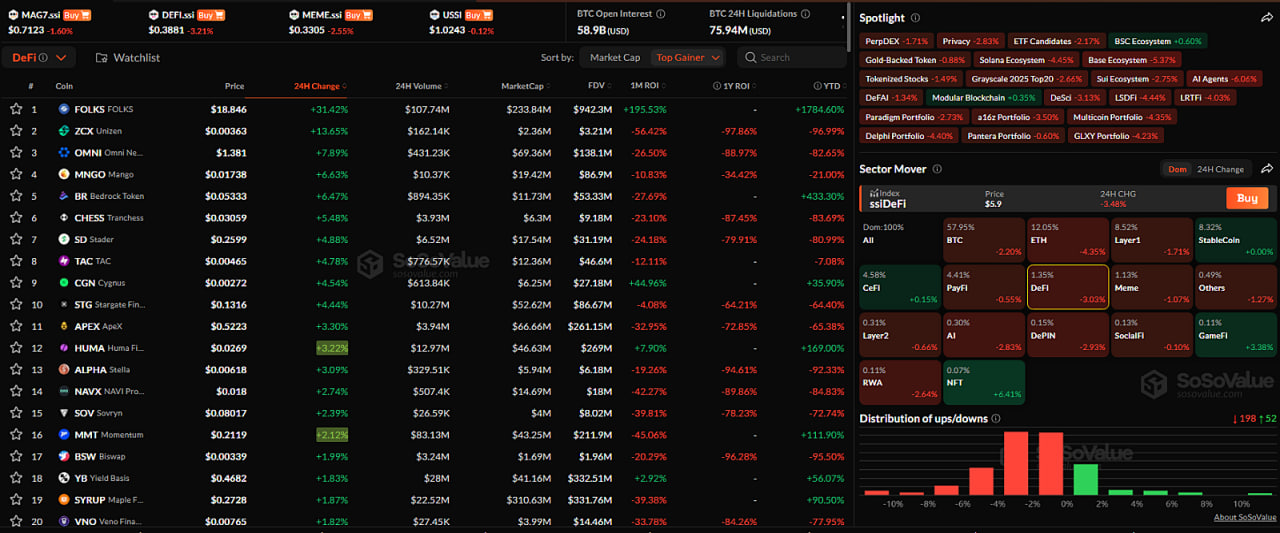The image size is (1280, 533).
Task: Add OMNI to favorites via star
Action: coord(16,153)
